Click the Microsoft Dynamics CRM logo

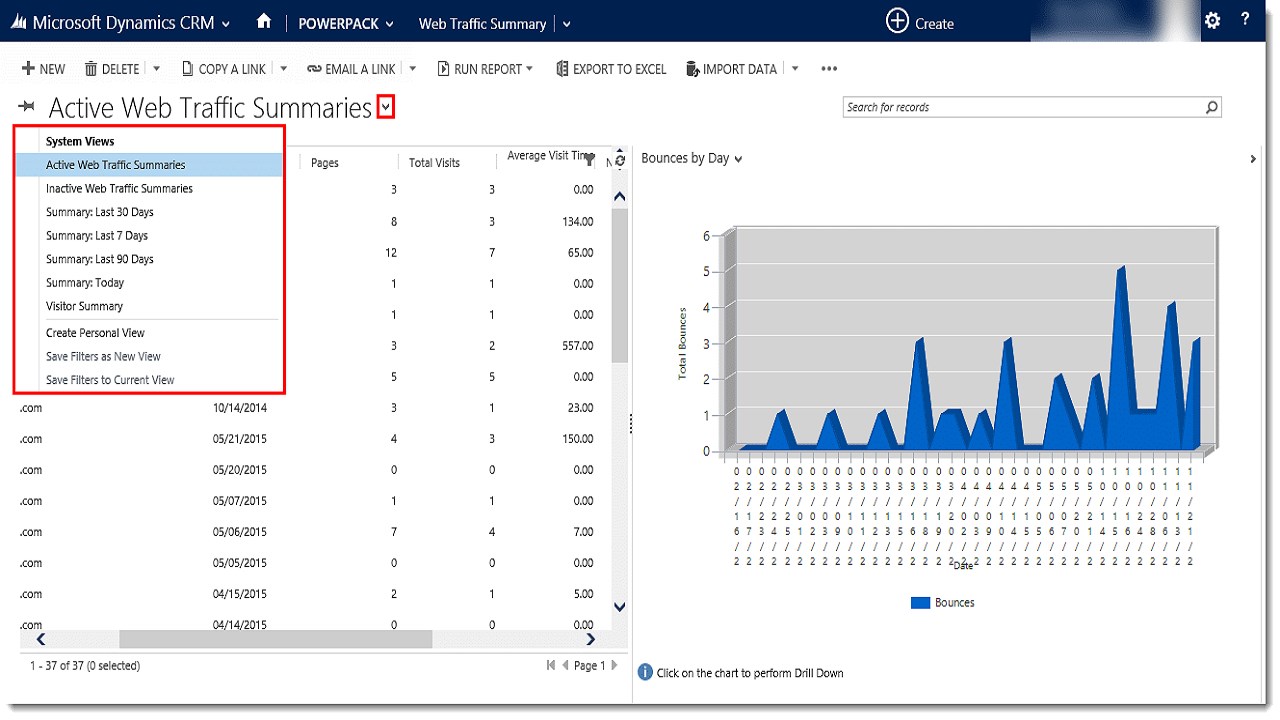click(x=19, y=22)
